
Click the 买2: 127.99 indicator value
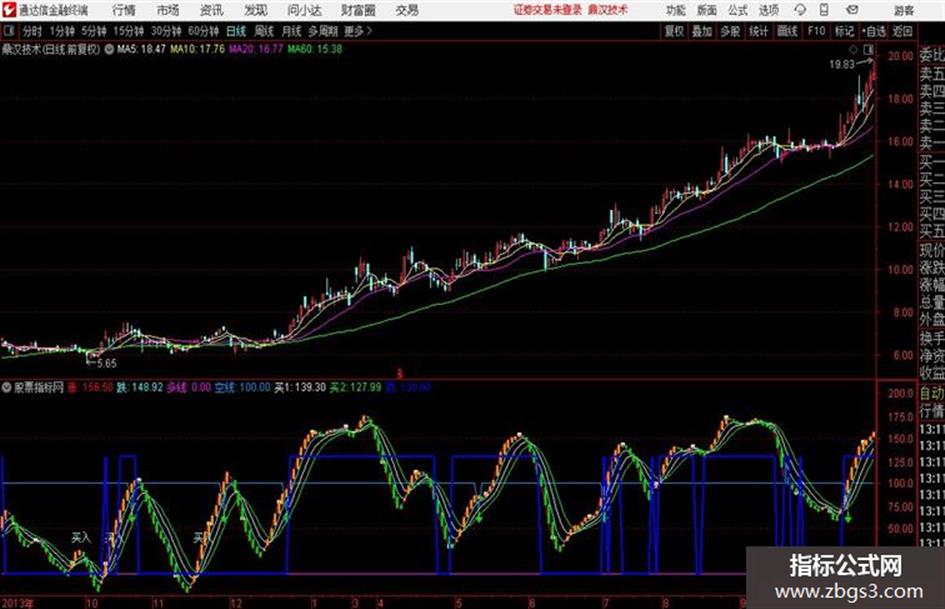[356, 387]
